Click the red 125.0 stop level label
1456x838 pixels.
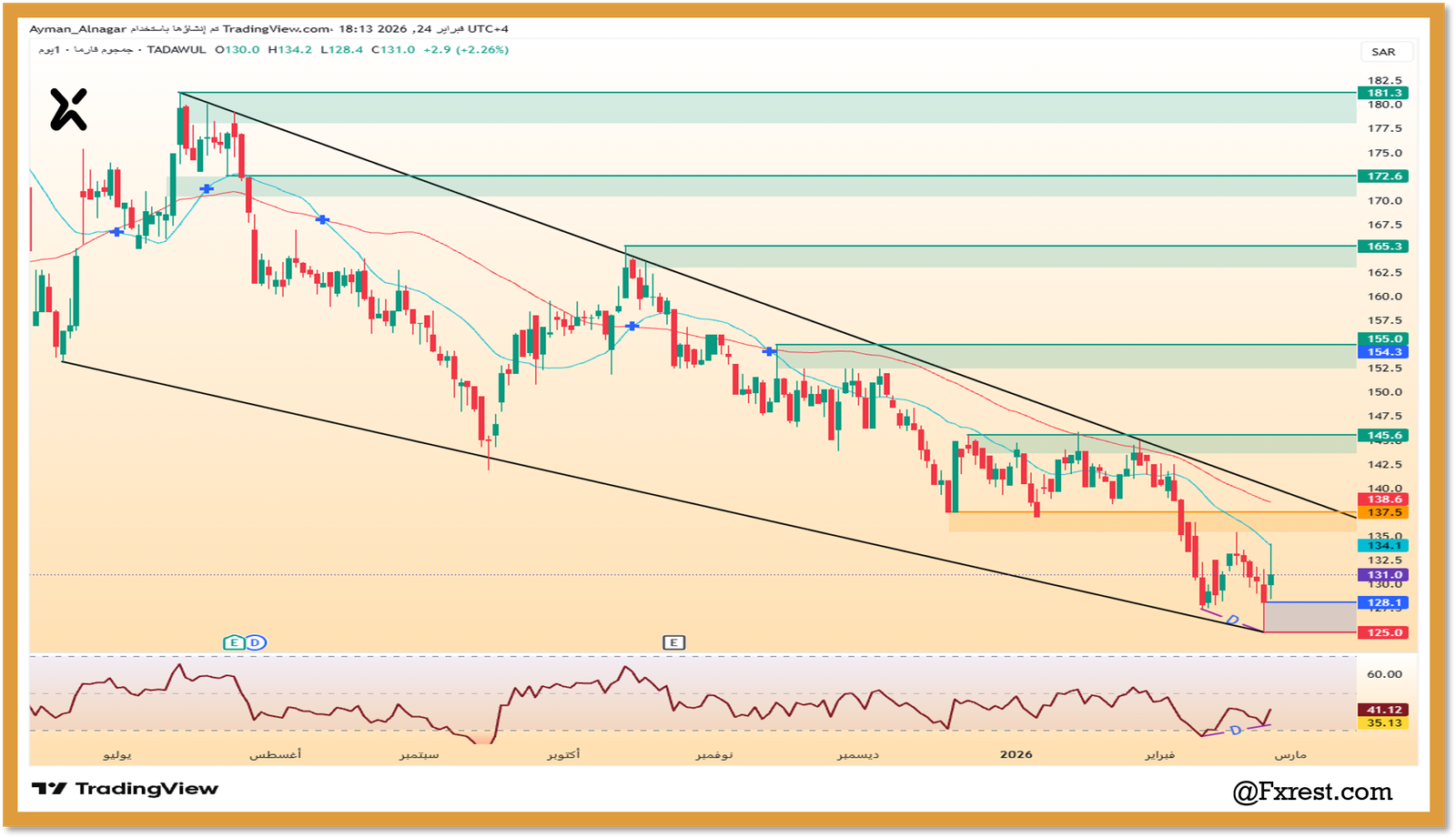1383,632
